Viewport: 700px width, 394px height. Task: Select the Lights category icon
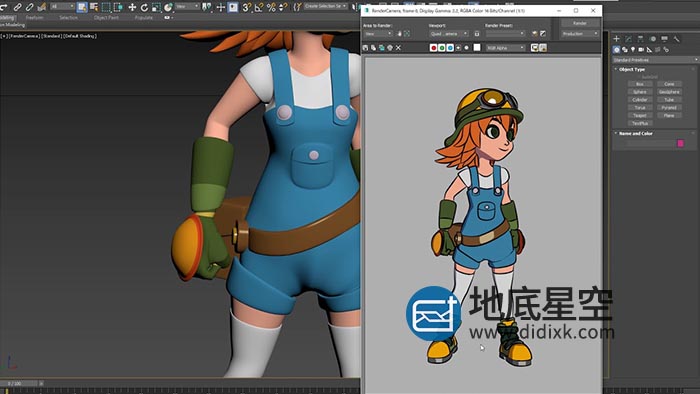pyautogui.click(x=633, y=50)
